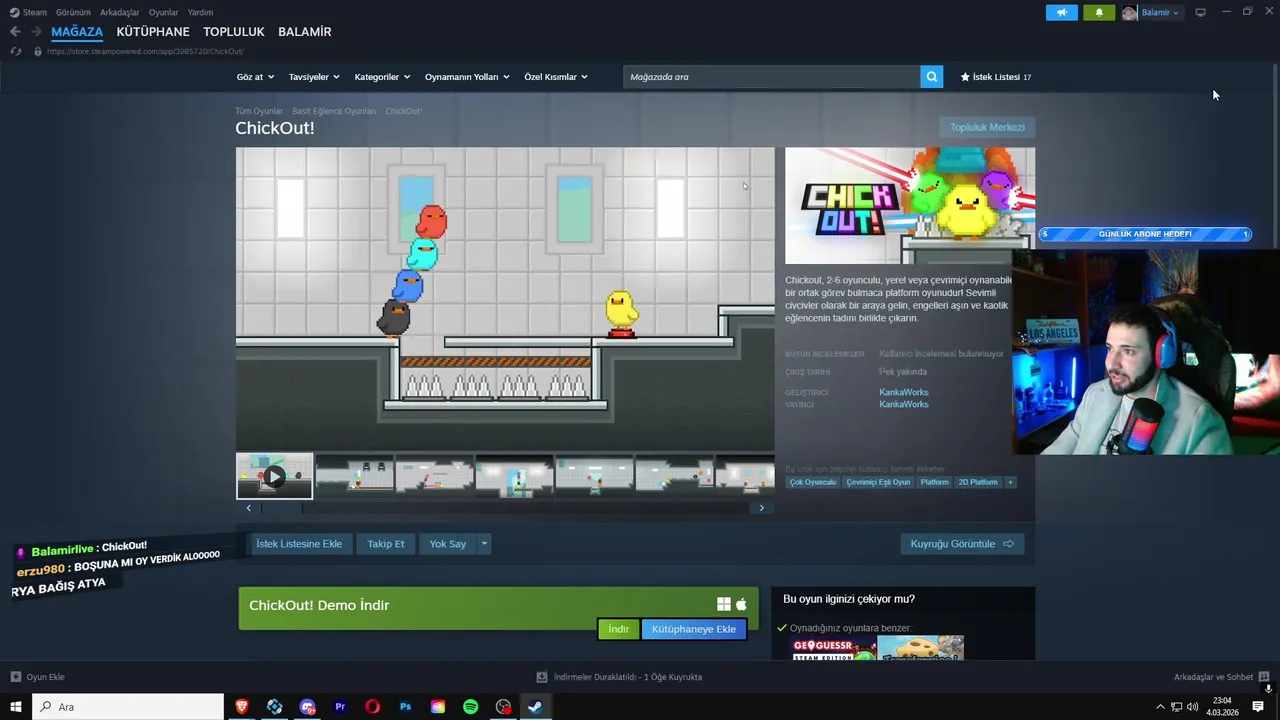
Task: Click the Windows platform icon on demo banner
Action: tap(724, 604)
